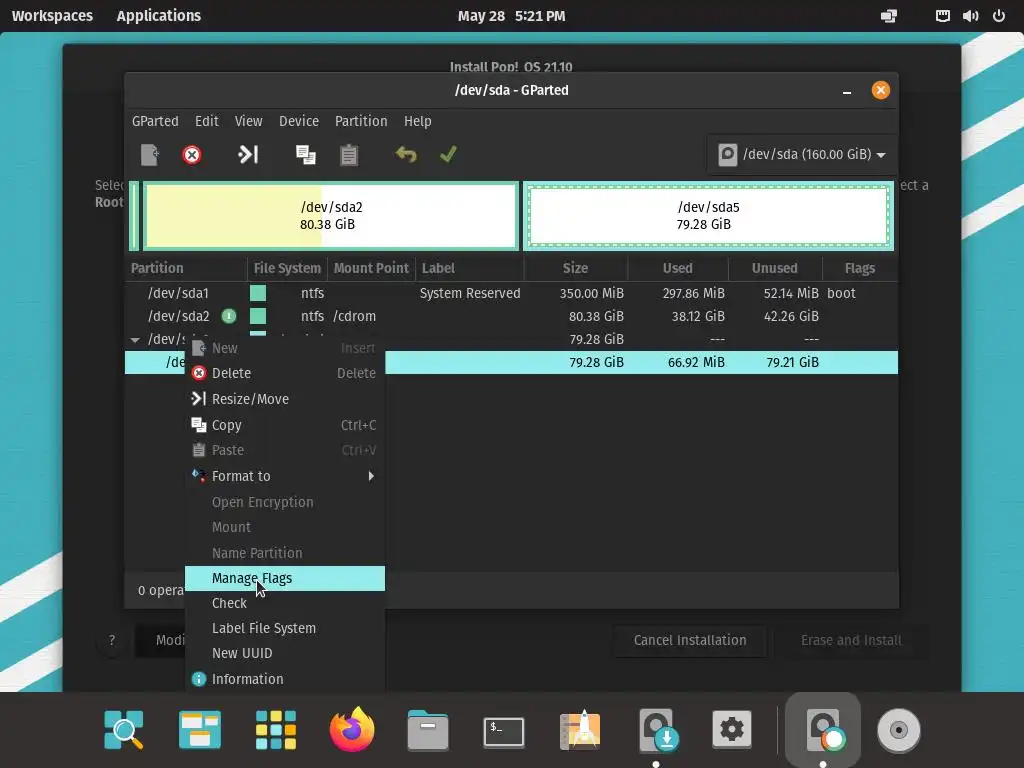
Task: Open the Files folder icon in the dock
Action: pyautogui.click(x=428, y=729)
